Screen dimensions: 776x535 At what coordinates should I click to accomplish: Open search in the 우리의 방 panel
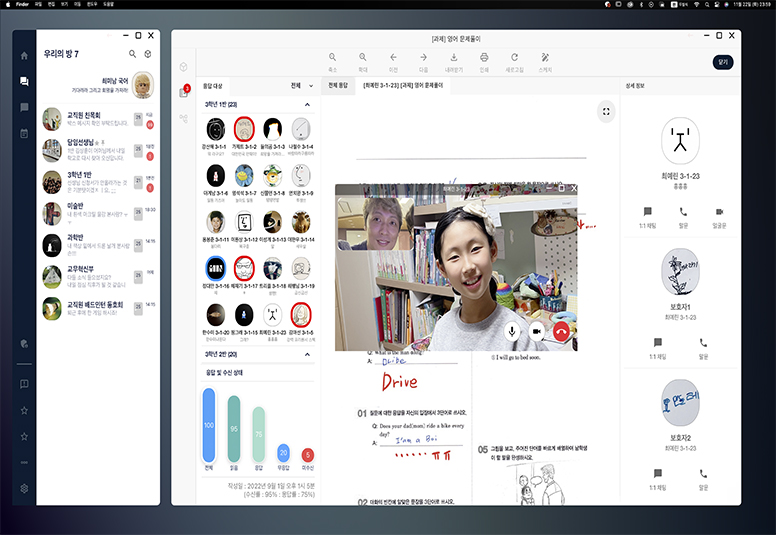tap(132, 54)
